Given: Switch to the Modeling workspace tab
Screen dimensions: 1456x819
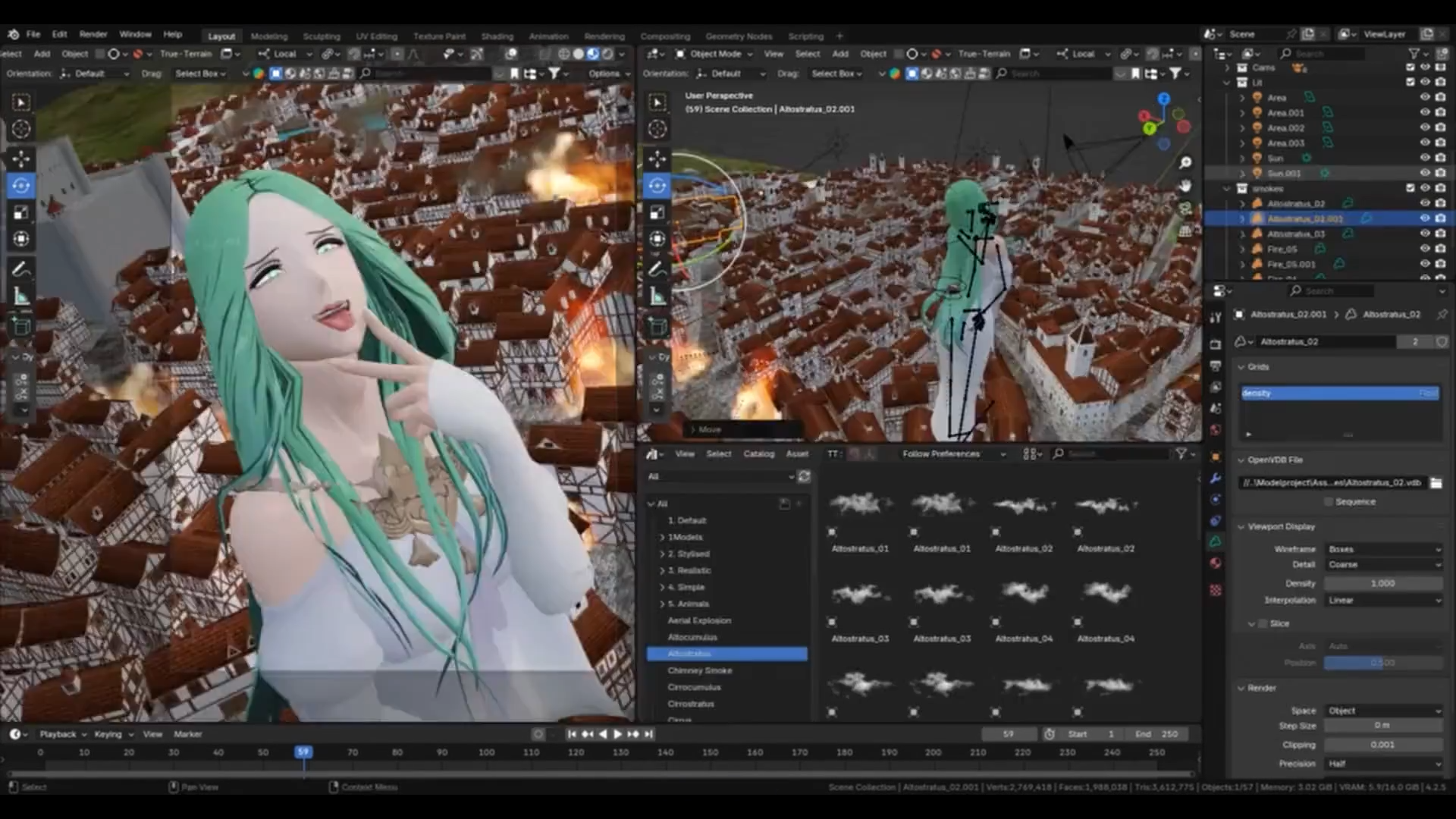Looking at the screenshot, I should coord(269,36).
